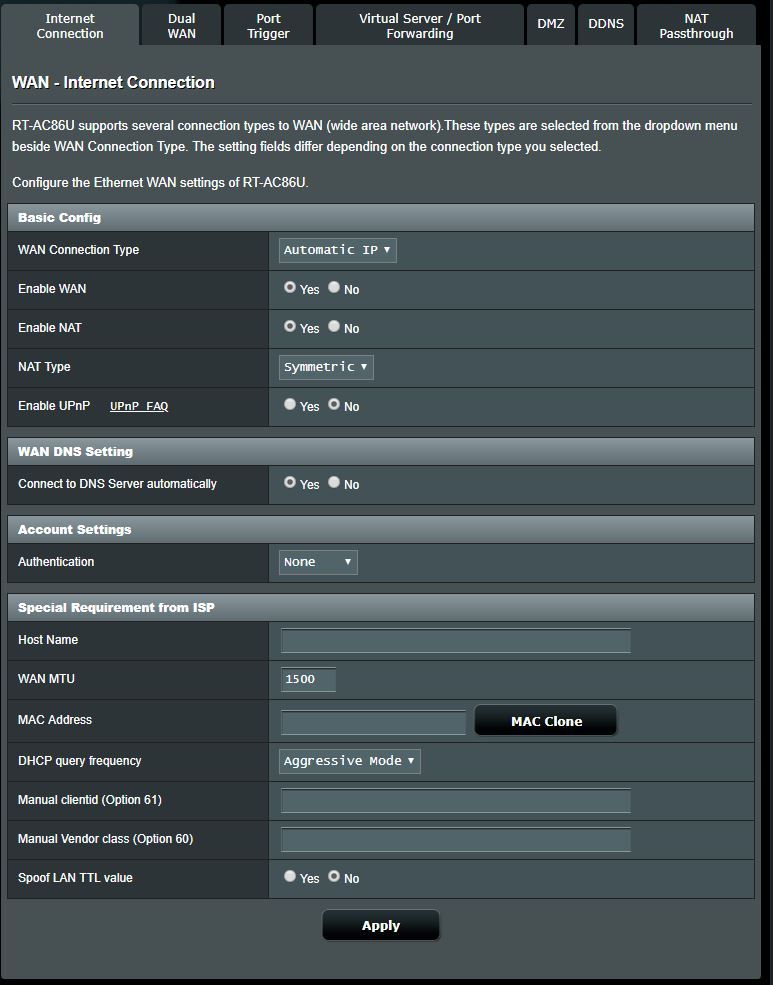Set Enable NAT to Yes
The width and height of the screenshot is (773, 985).
pyautogui.click(x=289, y=326)
